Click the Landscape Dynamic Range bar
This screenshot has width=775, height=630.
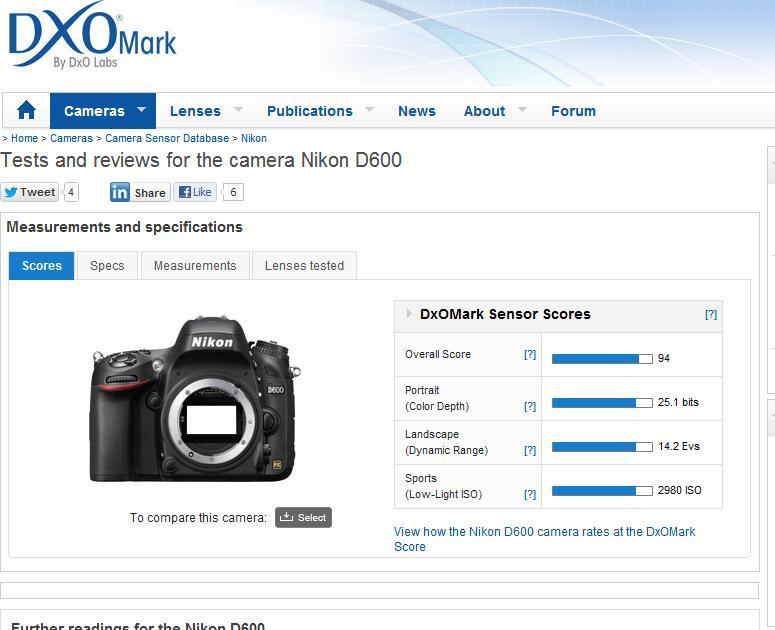coord(602,447)
